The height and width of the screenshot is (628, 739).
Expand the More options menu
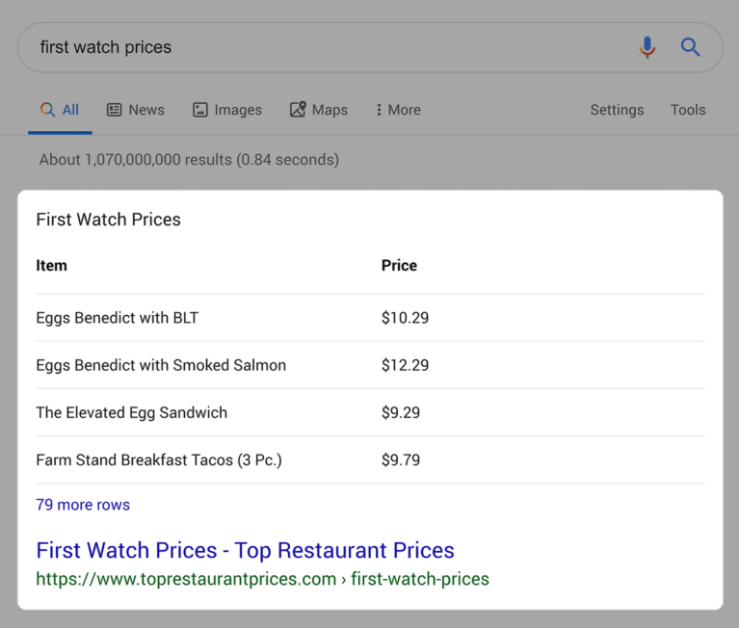tap(398, 110)
